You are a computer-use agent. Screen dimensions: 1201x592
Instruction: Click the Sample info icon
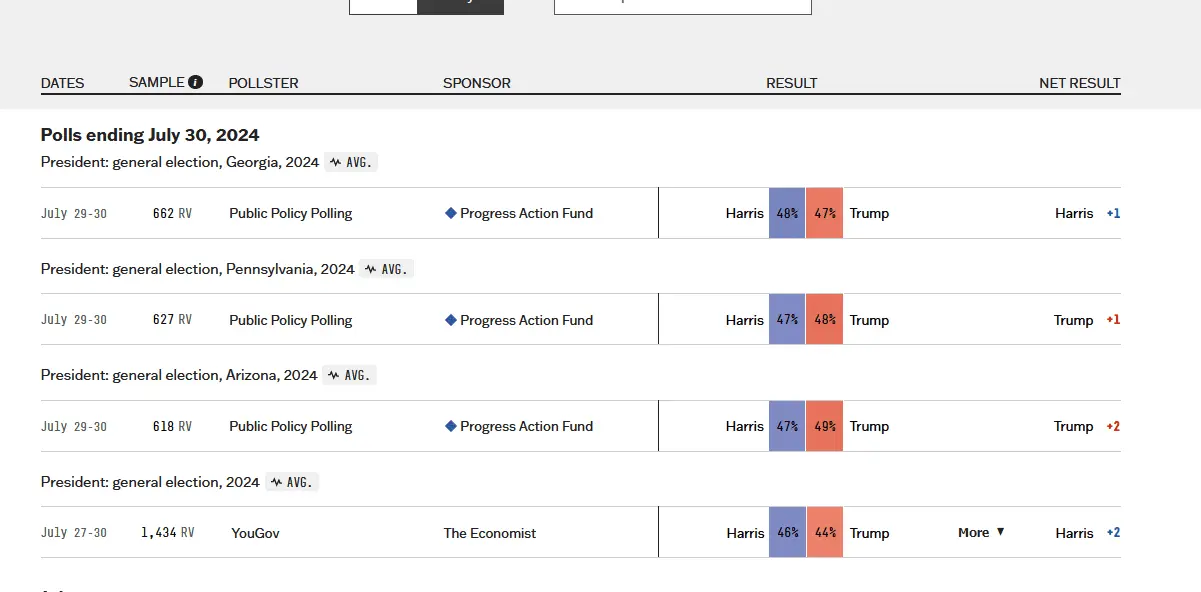click(x=196, y=82)
